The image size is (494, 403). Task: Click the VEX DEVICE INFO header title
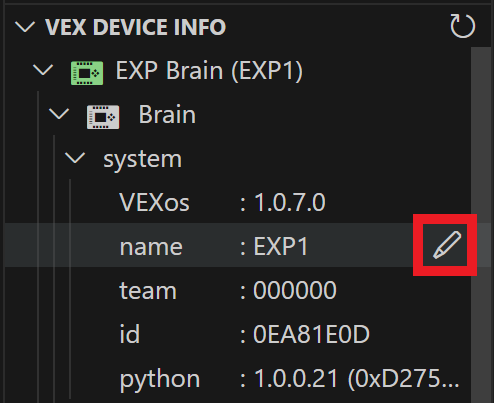coord(136,27)
